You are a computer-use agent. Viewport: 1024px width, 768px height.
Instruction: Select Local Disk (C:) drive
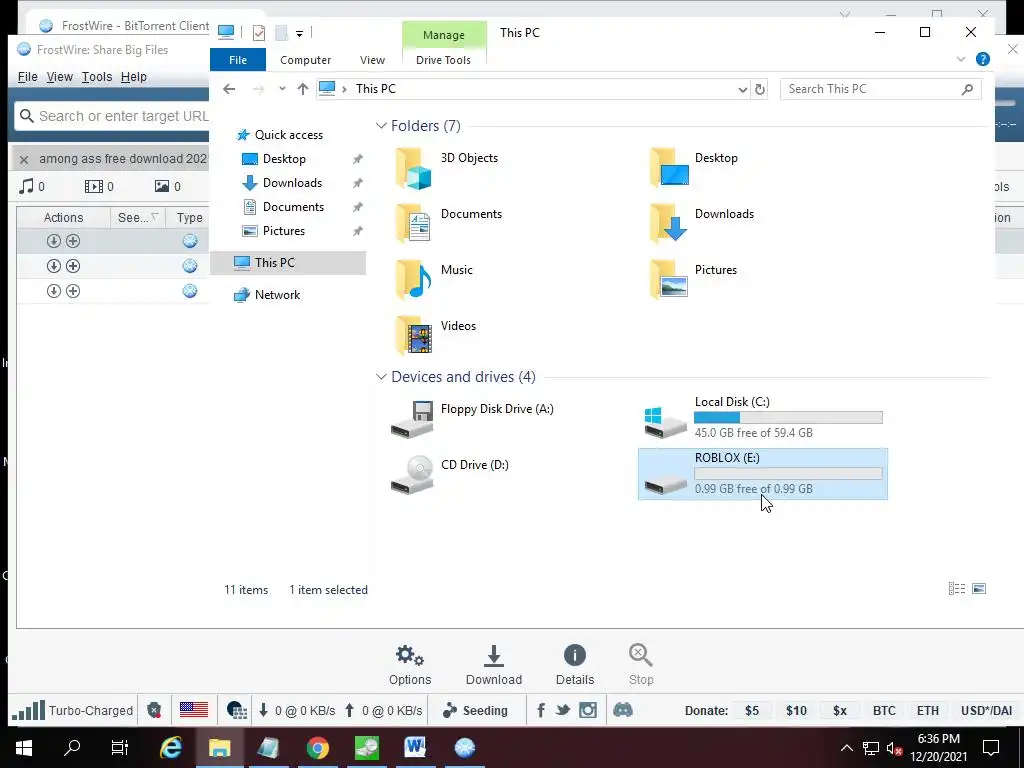coord(763,418)
